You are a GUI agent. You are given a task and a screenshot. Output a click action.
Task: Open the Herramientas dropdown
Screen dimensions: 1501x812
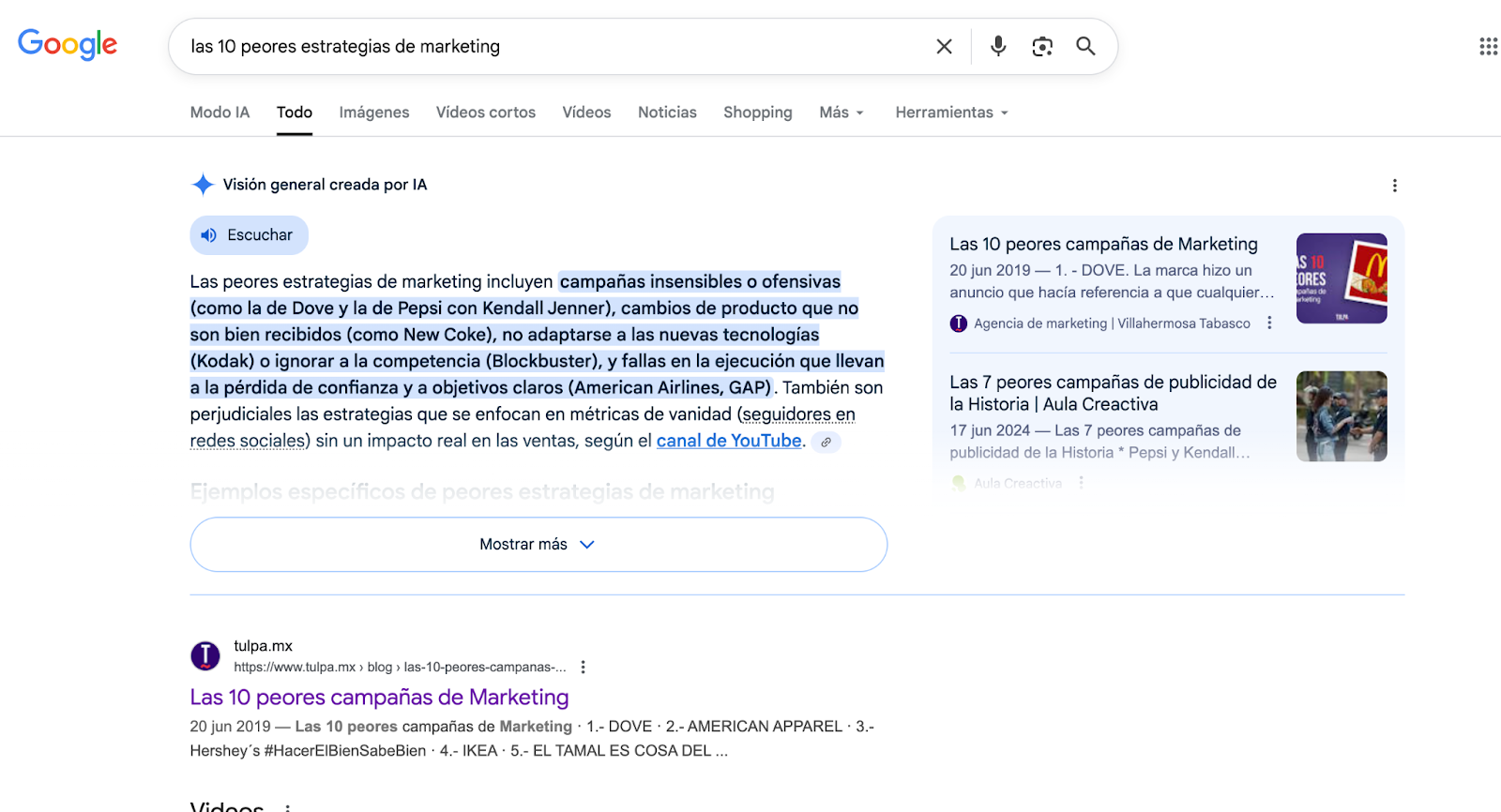pos(951,113)
